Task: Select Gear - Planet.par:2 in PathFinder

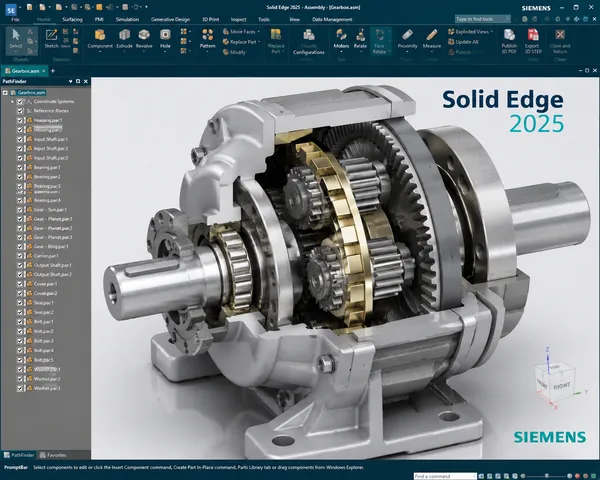Action: point(53,228)
